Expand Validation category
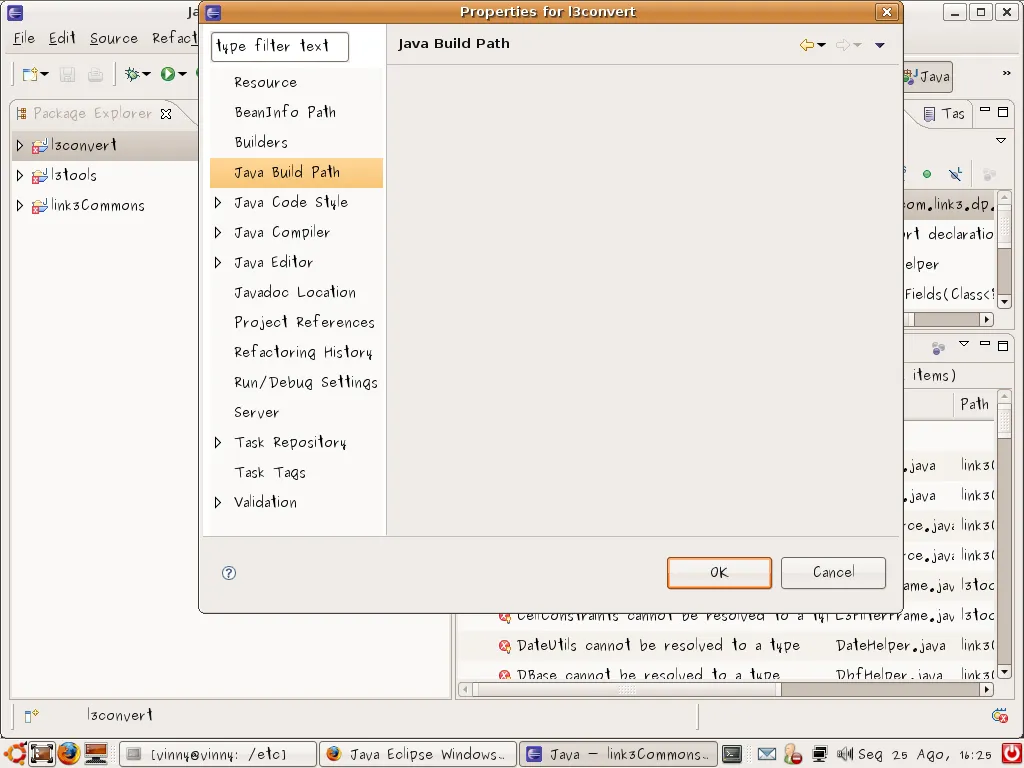Image resolution: width=1024 pixels, height=768 pixels. pos(218,502)
